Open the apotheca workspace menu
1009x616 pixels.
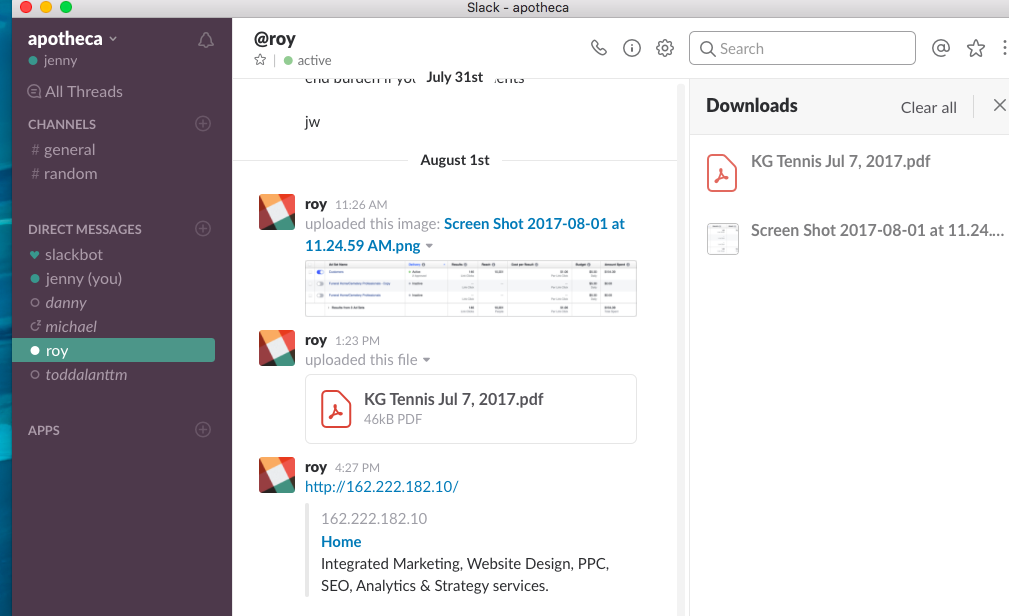(x=72, y=39)
